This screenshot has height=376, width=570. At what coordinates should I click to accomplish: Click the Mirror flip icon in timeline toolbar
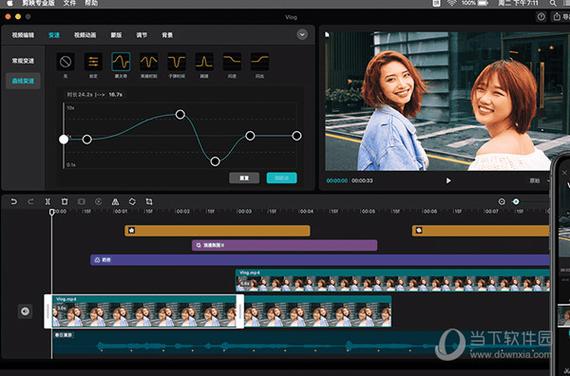tap(115, 201)
